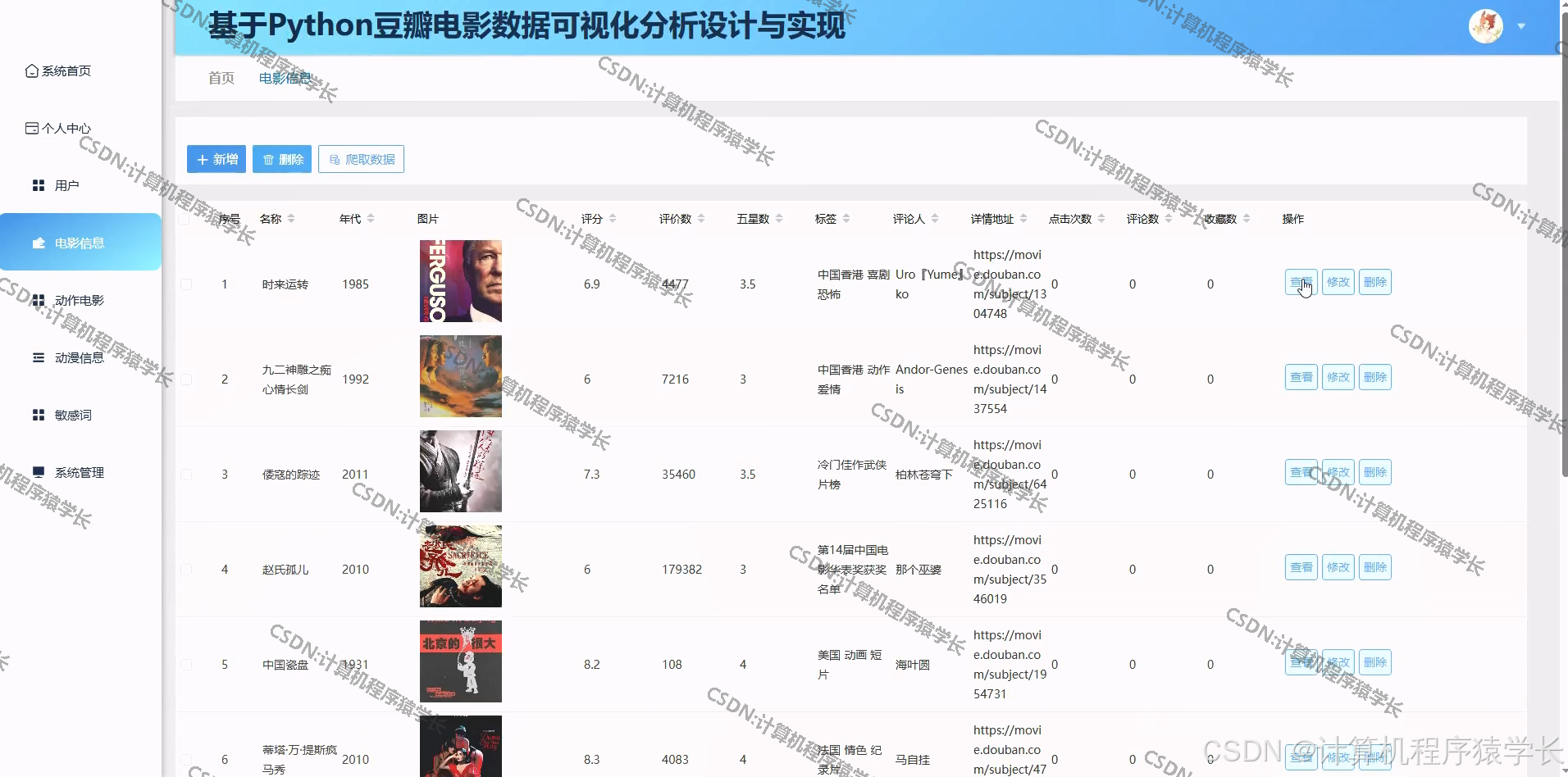The height and width of the screenshot is (777, 1568).
Task: Click 修改 for 时来运转
Action: pos(1338,282)
